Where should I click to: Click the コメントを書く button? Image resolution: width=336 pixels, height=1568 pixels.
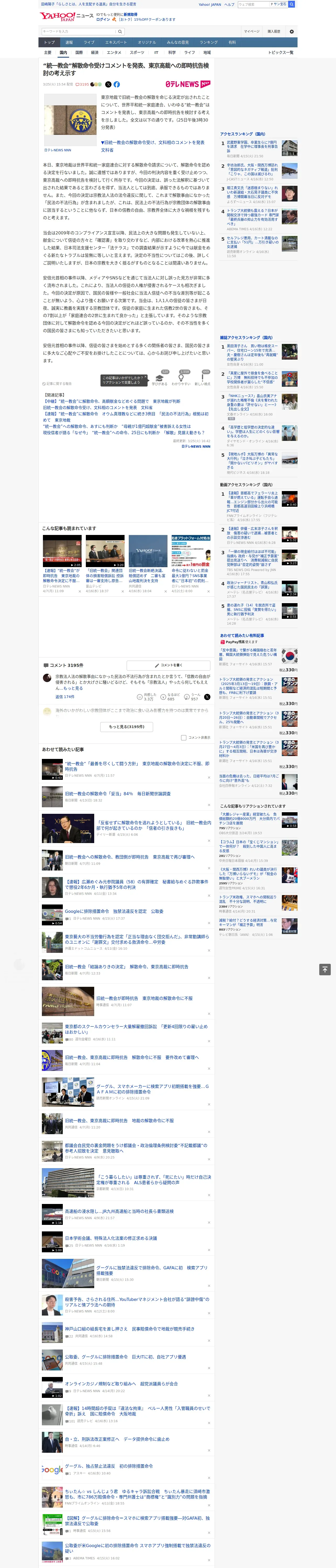[x=168, y=665]
